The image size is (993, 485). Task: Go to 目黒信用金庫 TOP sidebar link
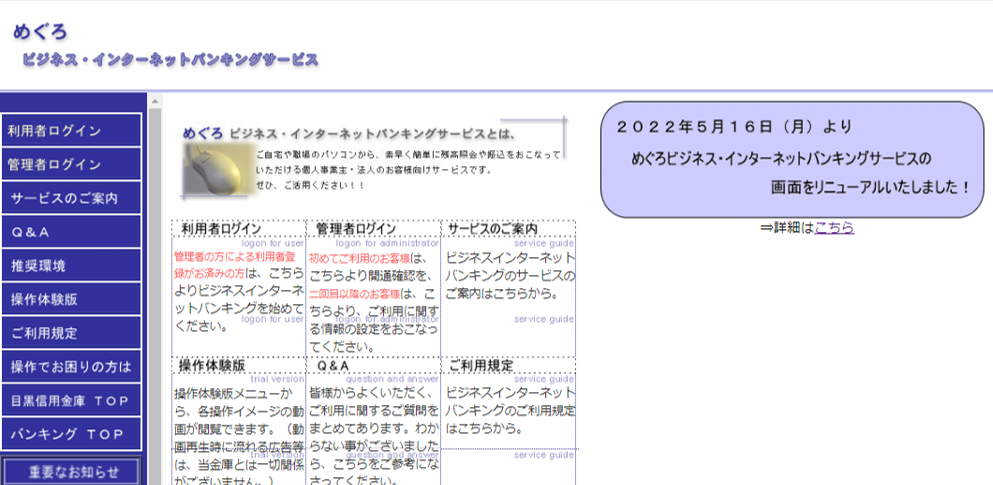pos(71,401)
